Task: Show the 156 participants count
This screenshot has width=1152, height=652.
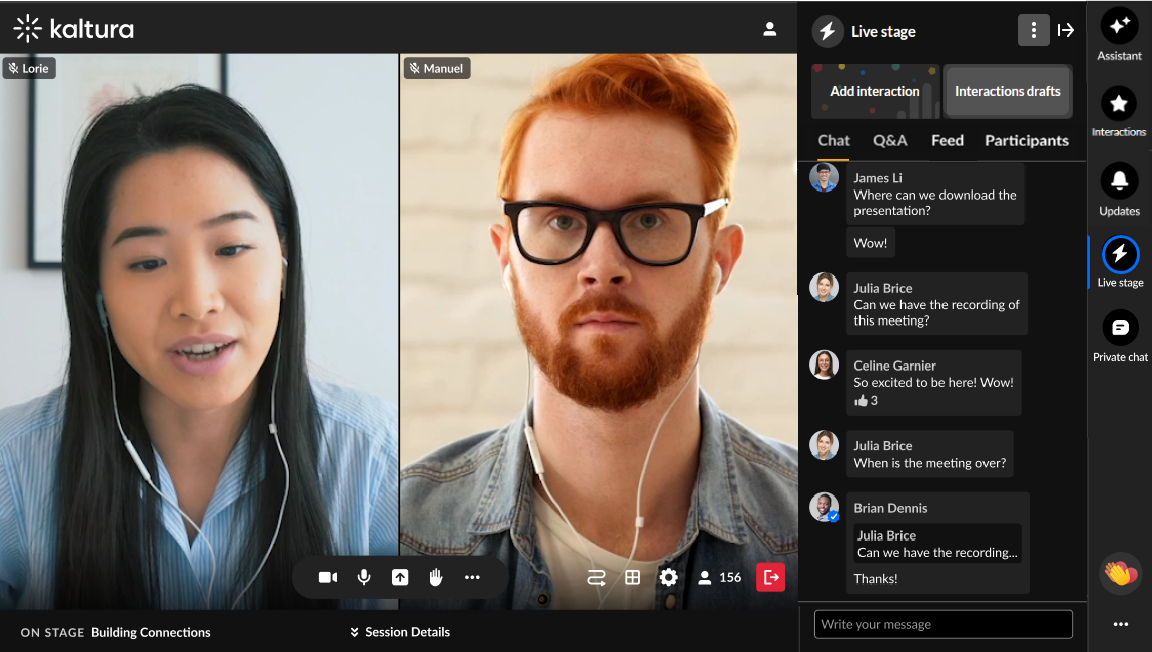Action: pos(719,578)
